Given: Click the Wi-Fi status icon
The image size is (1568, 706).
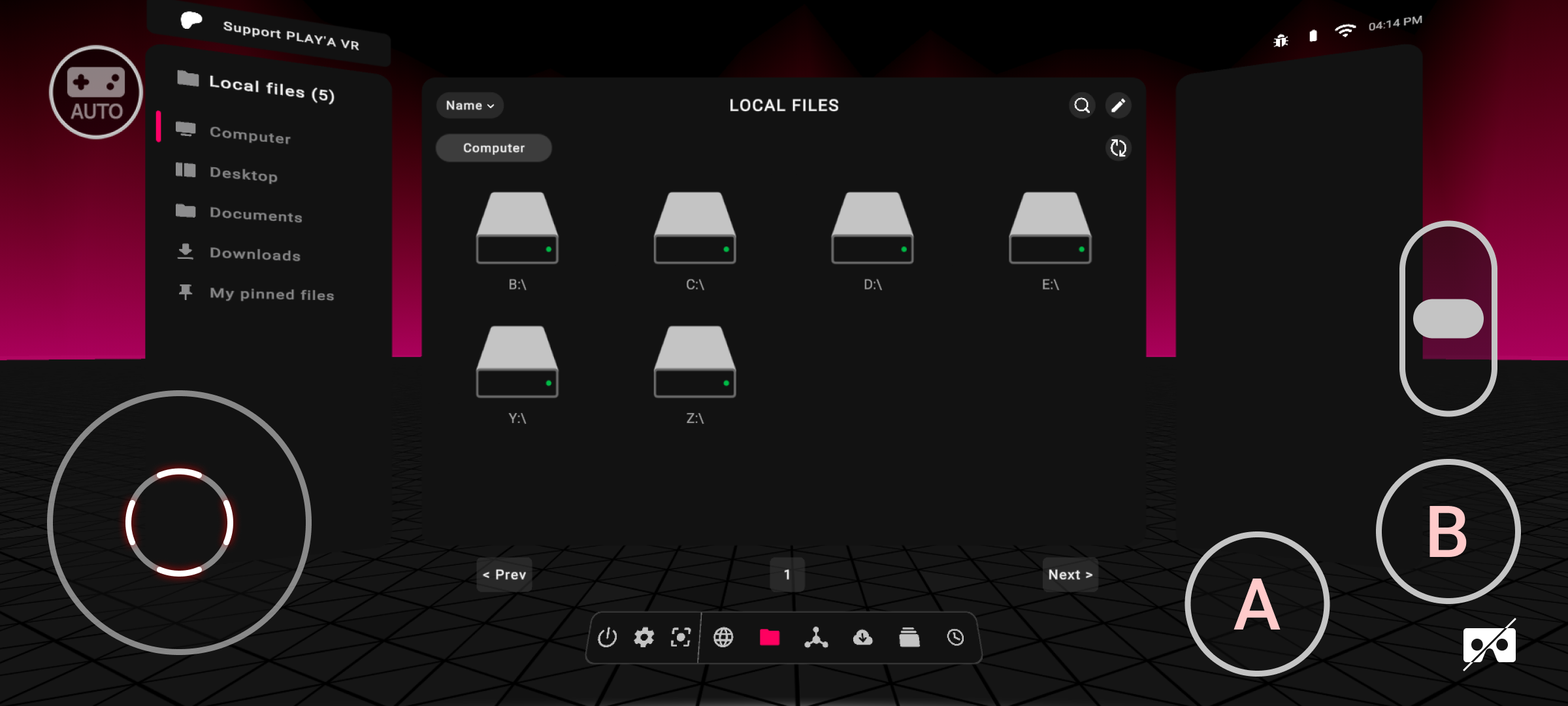Looking at the screenshot, I should click(x=1345, y=31).
